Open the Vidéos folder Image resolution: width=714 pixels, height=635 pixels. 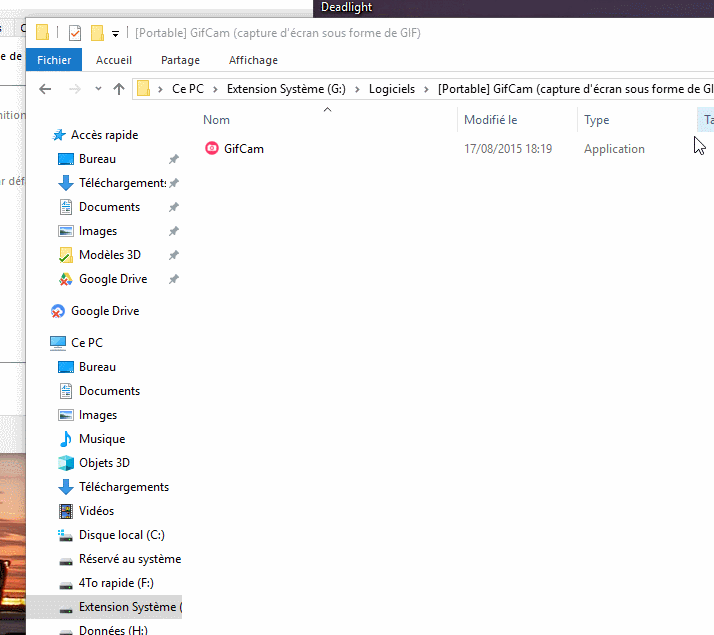96,511
